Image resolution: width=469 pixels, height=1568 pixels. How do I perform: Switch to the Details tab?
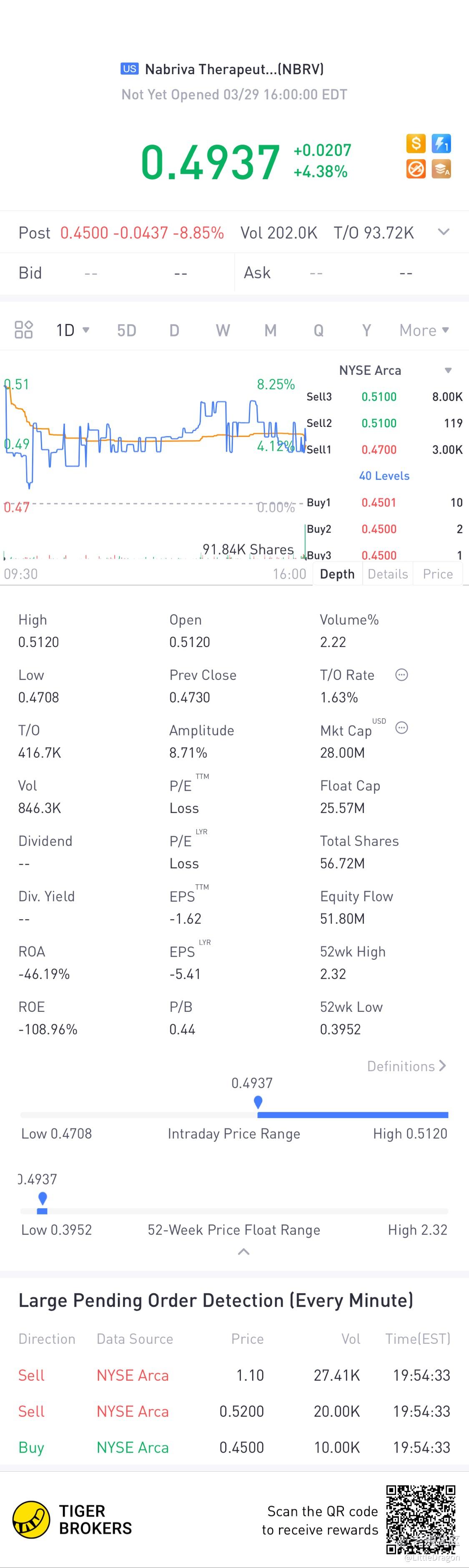click(x=387, y=574)
